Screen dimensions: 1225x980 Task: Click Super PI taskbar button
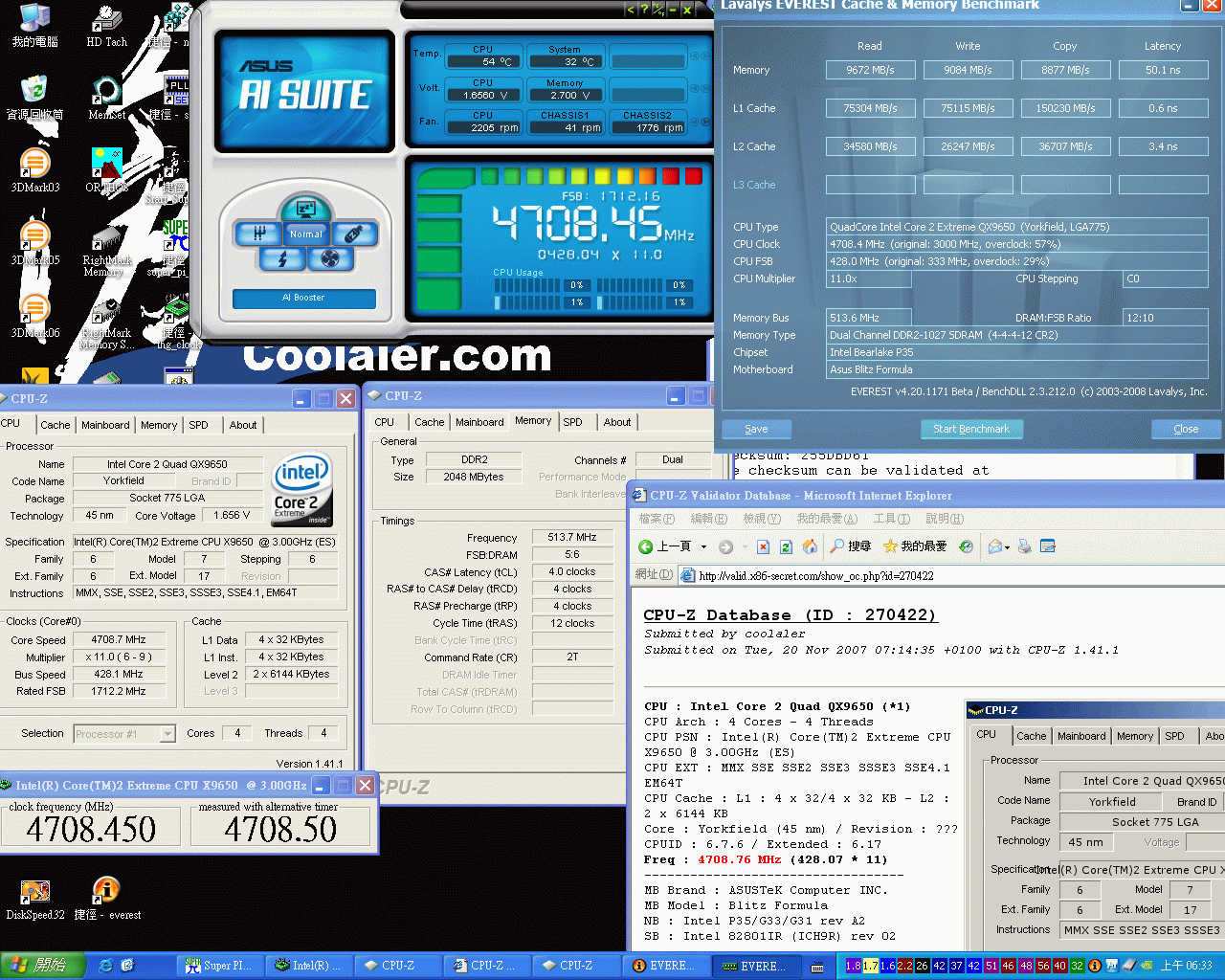(x=219, y=966)
